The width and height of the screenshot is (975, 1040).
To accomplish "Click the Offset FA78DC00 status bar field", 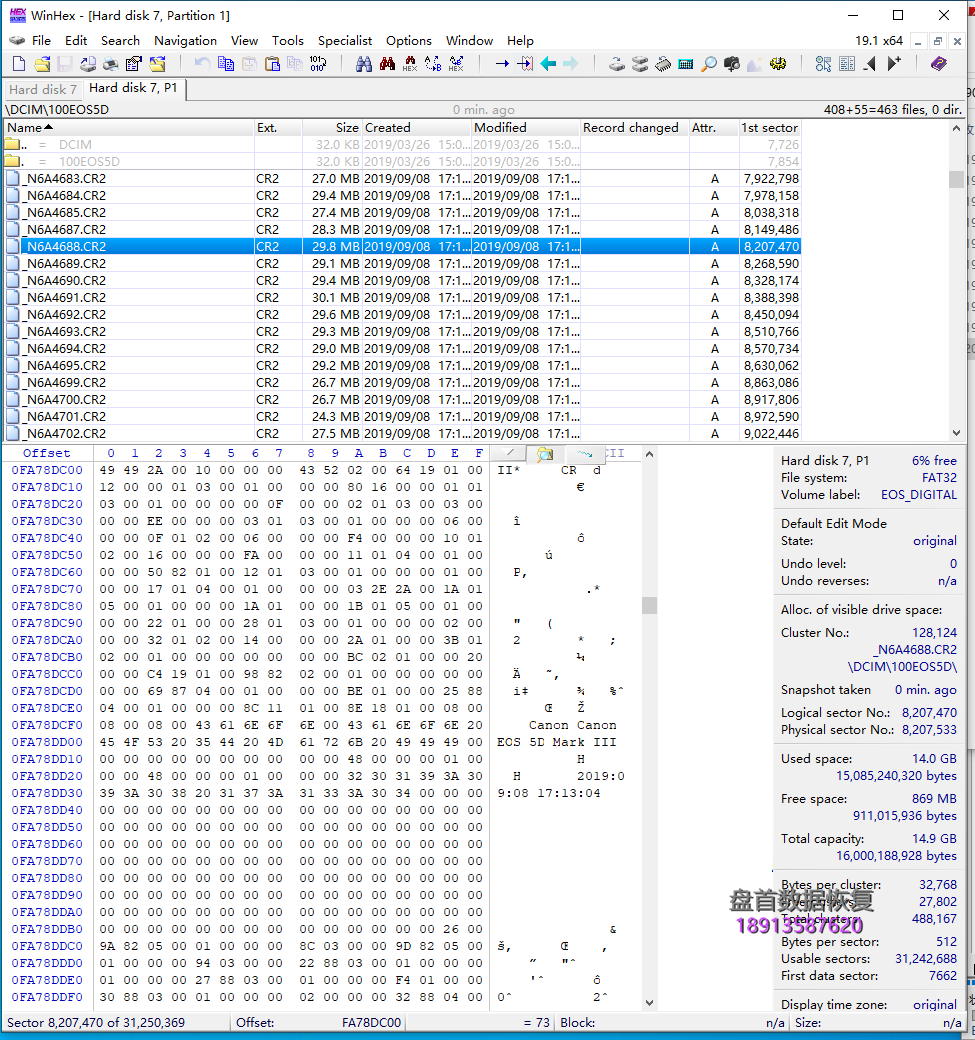I will 318,1023.
